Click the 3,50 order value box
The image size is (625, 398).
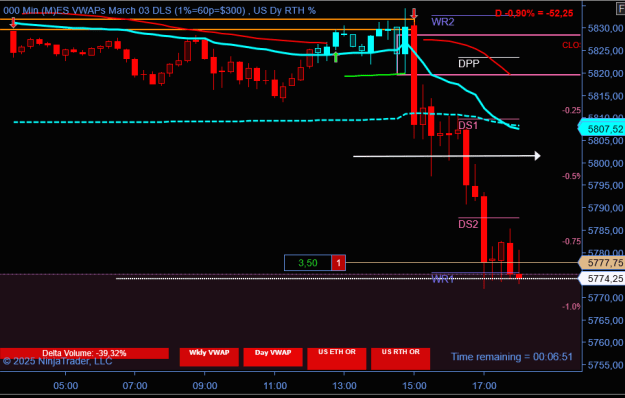(x=308, y=263)
